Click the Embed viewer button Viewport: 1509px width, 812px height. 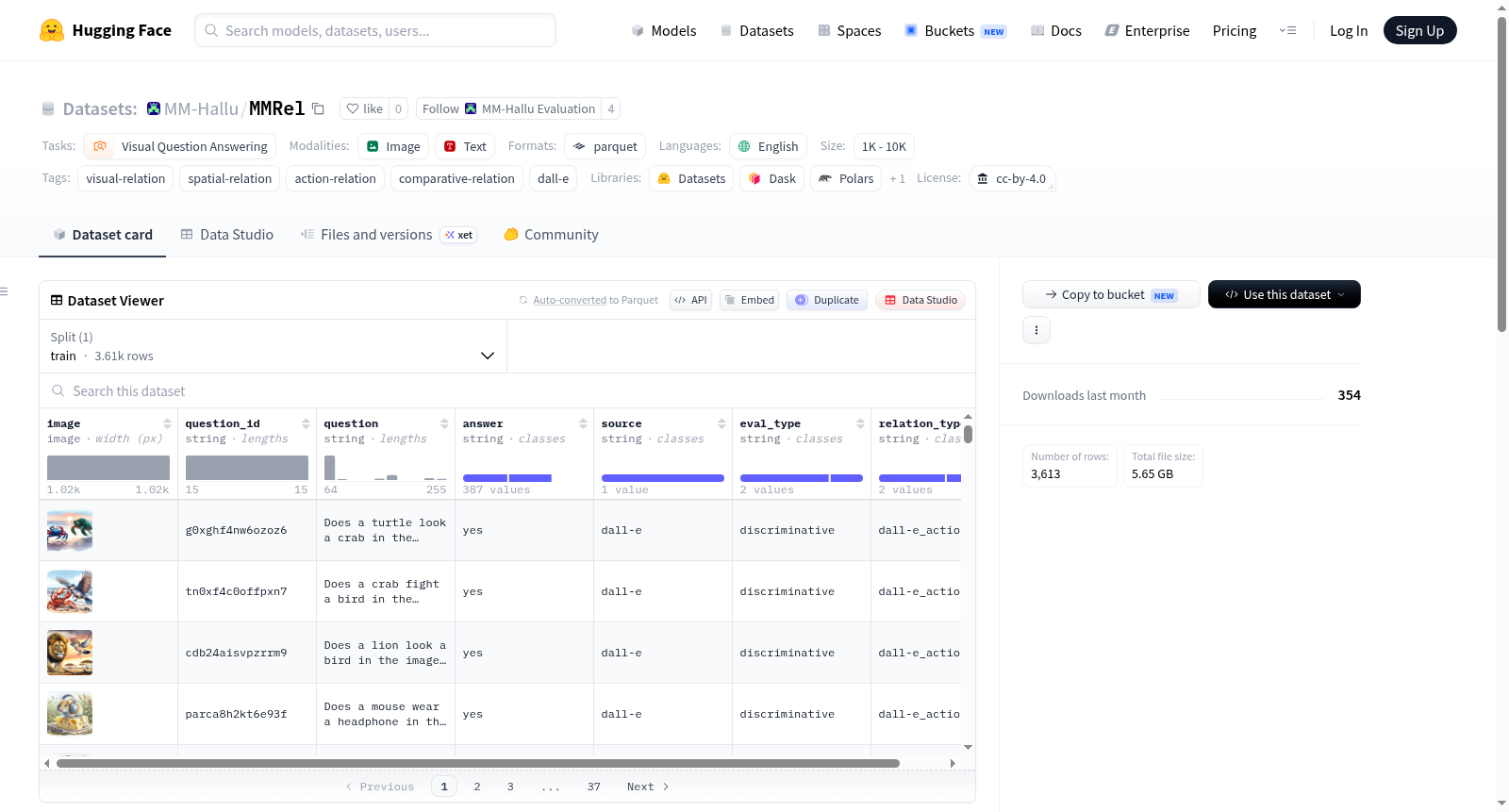(749, 300)
